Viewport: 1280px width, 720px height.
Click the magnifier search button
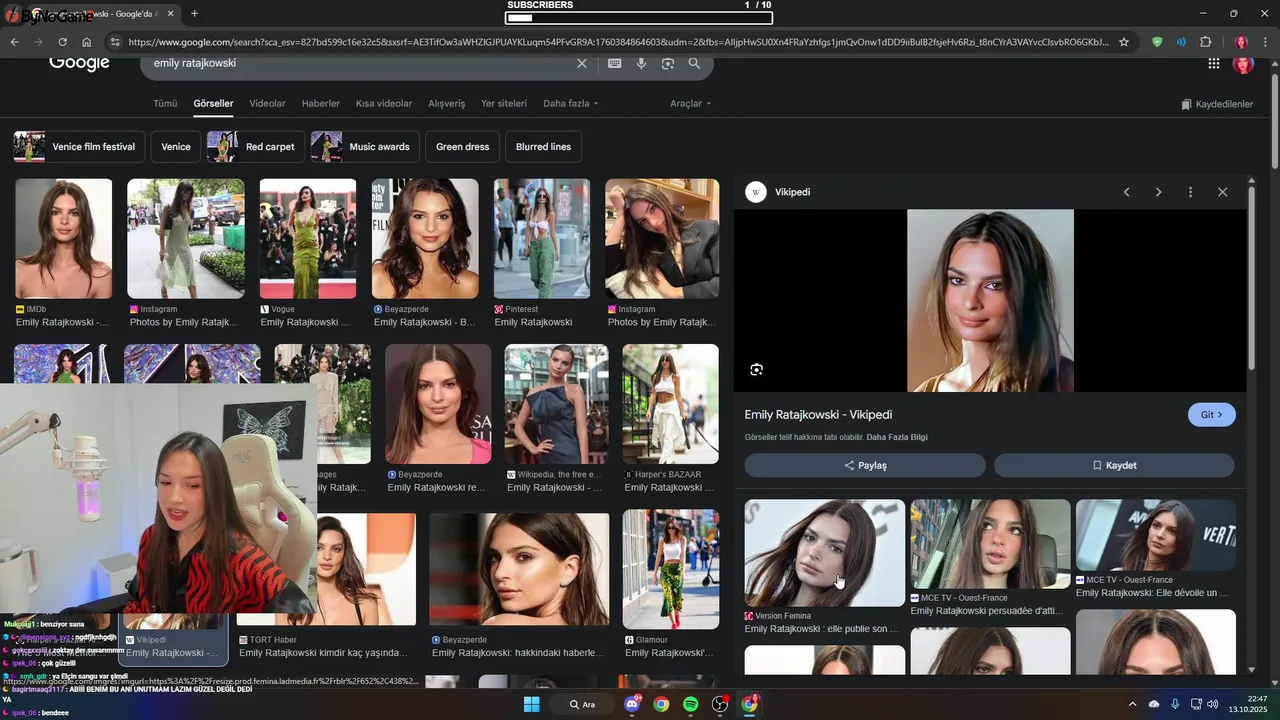coord(694,63)
